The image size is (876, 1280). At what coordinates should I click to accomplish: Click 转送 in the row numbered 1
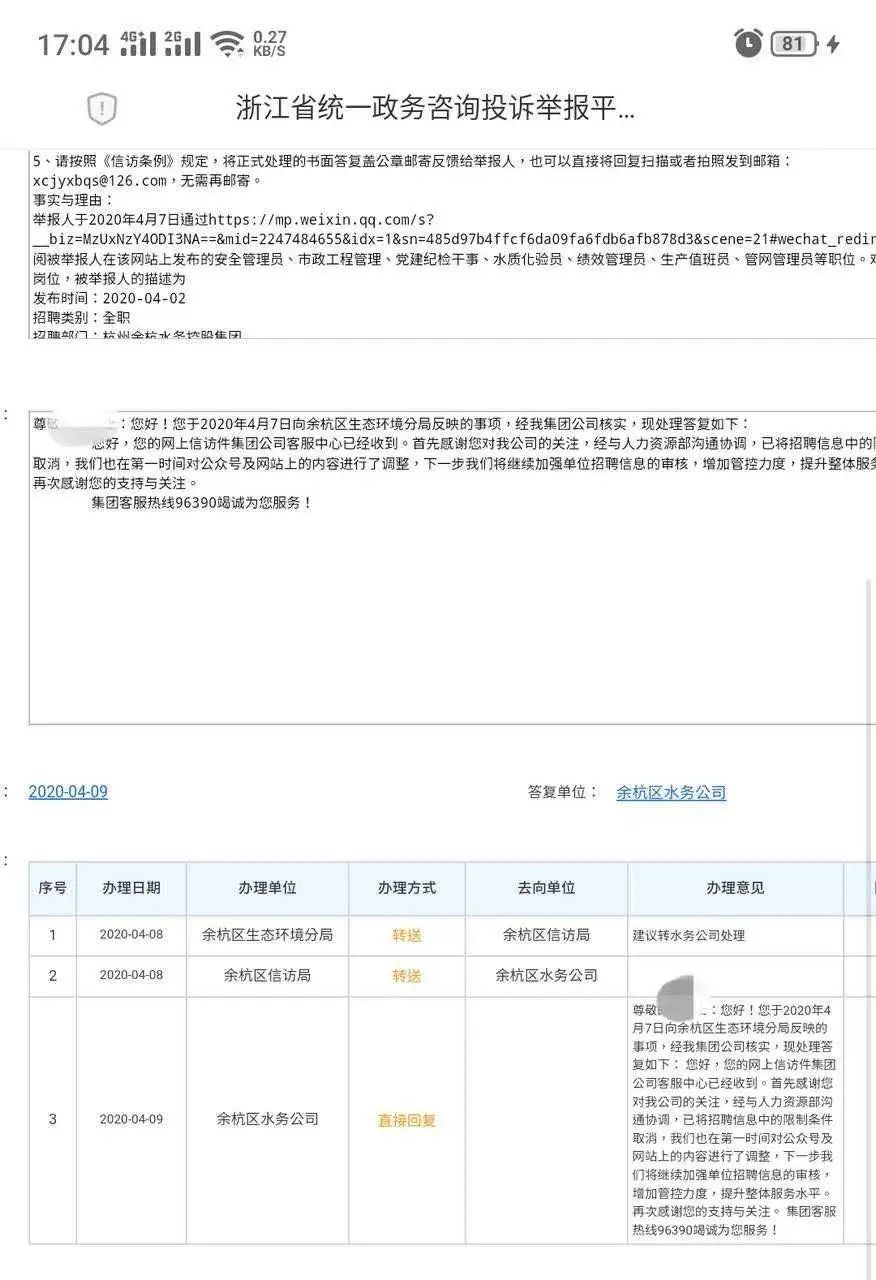click(x=407, y=936)
